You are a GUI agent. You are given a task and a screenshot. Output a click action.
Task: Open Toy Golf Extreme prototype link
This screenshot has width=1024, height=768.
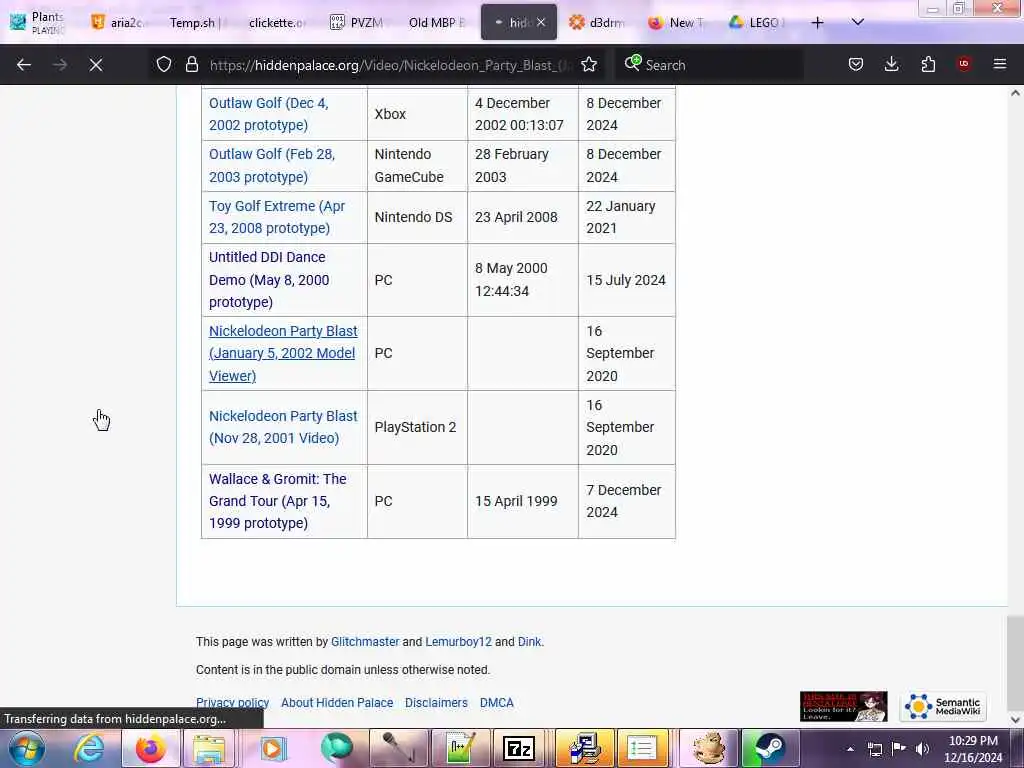pos(277,217)
